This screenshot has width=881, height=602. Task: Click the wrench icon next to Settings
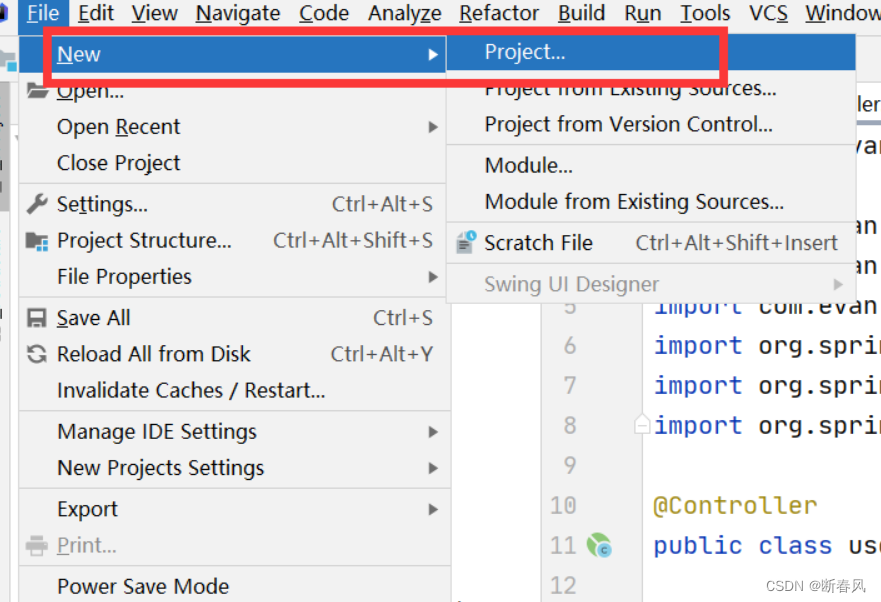coord(37,204)
